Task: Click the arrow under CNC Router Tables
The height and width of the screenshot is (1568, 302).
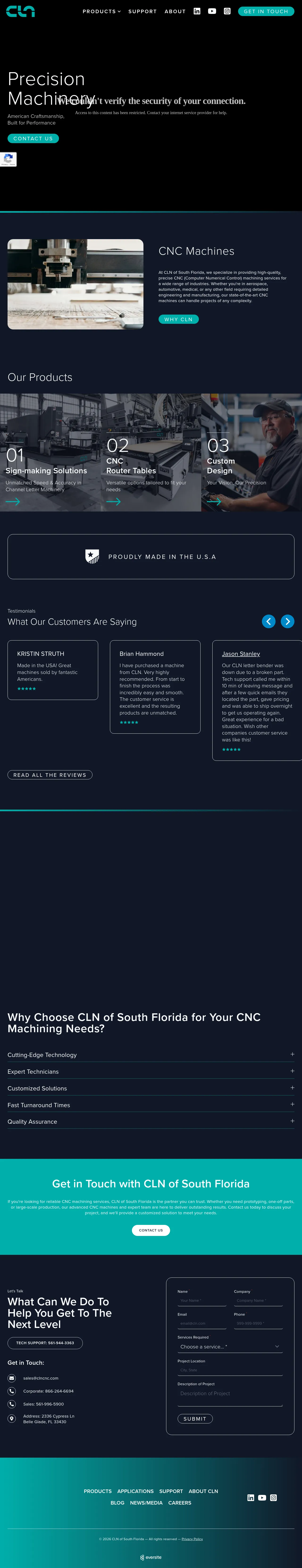Action: pyautogui.click(x=113, y=502)
